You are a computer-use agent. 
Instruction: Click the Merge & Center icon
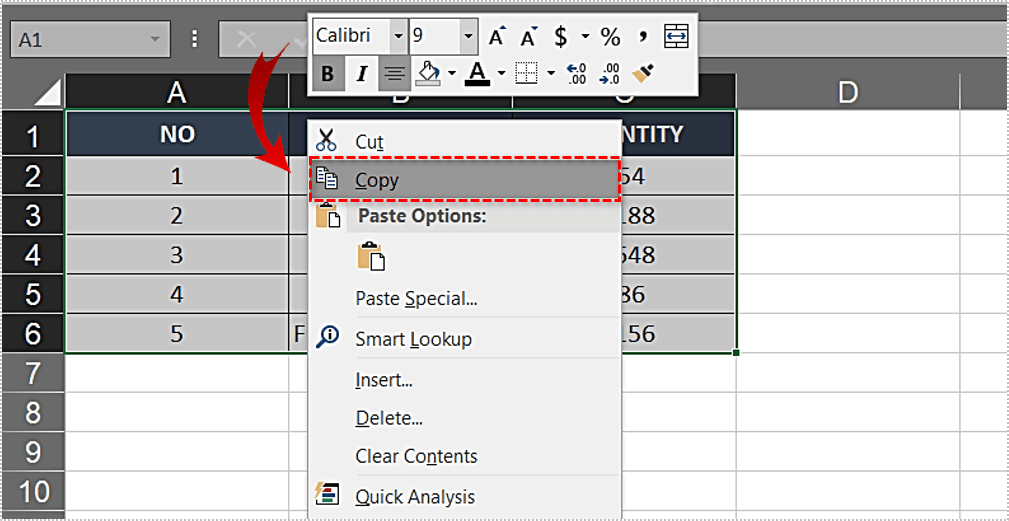(677, 37)
